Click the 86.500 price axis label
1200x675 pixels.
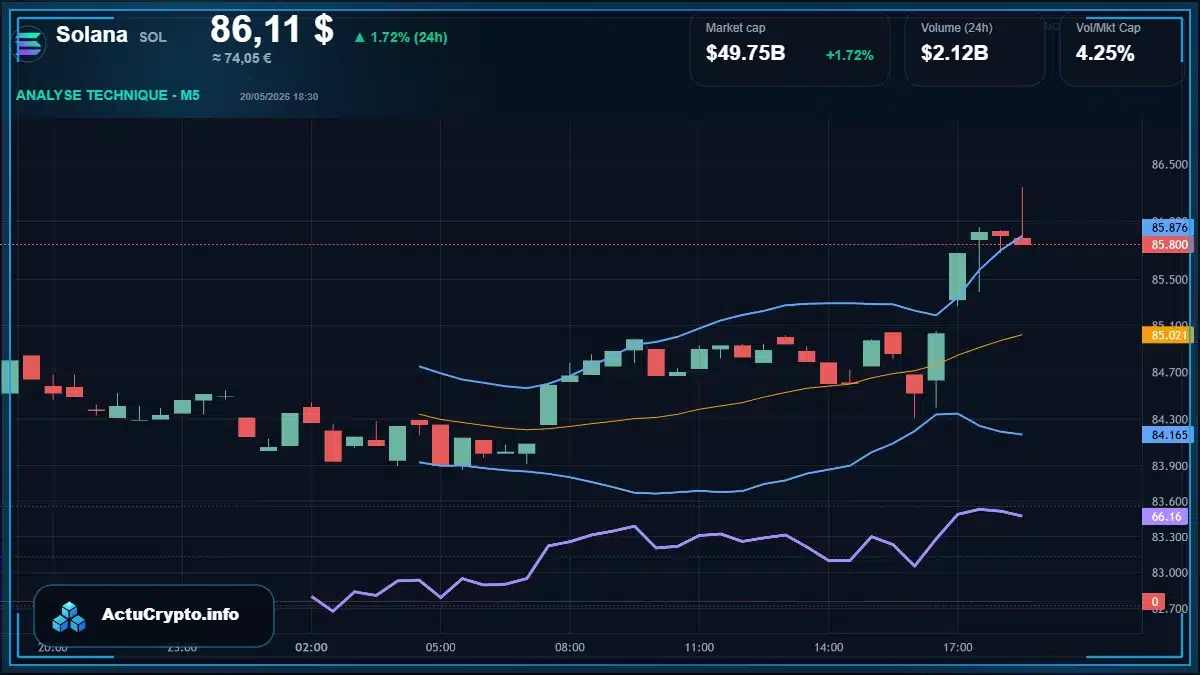pyautogui.click(x=1169, y=164)
